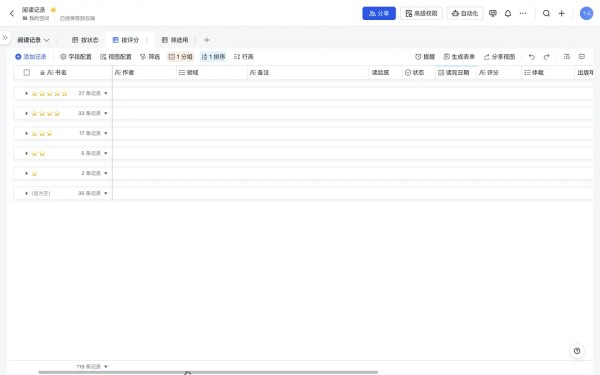
Task: Expand the five-star rating group
Action: click(26, 93)
